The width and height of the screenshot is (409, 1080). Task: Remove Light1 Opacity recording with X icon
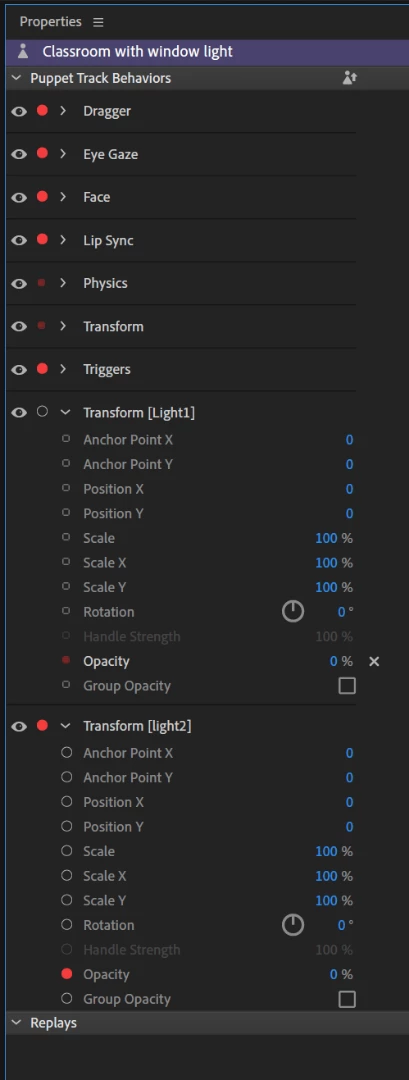tap(374, 661)
